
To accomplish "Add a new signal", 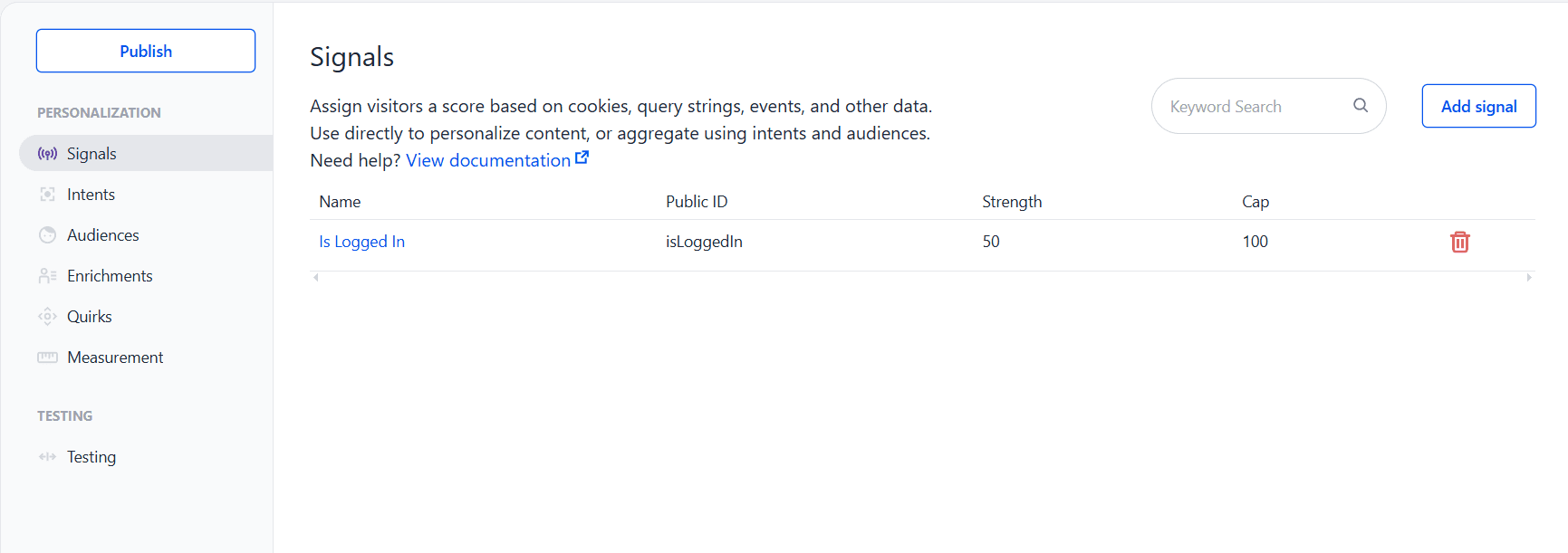I will pos(1478,106).
